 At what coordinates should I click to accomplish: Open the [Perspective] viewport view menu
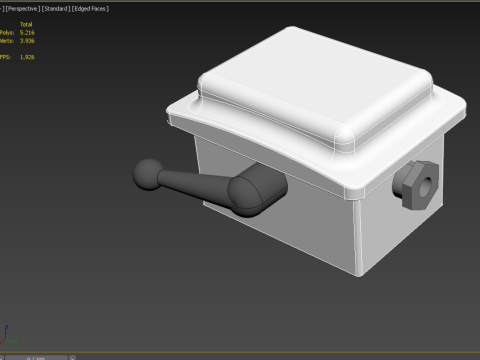click(x=23, y=9)
